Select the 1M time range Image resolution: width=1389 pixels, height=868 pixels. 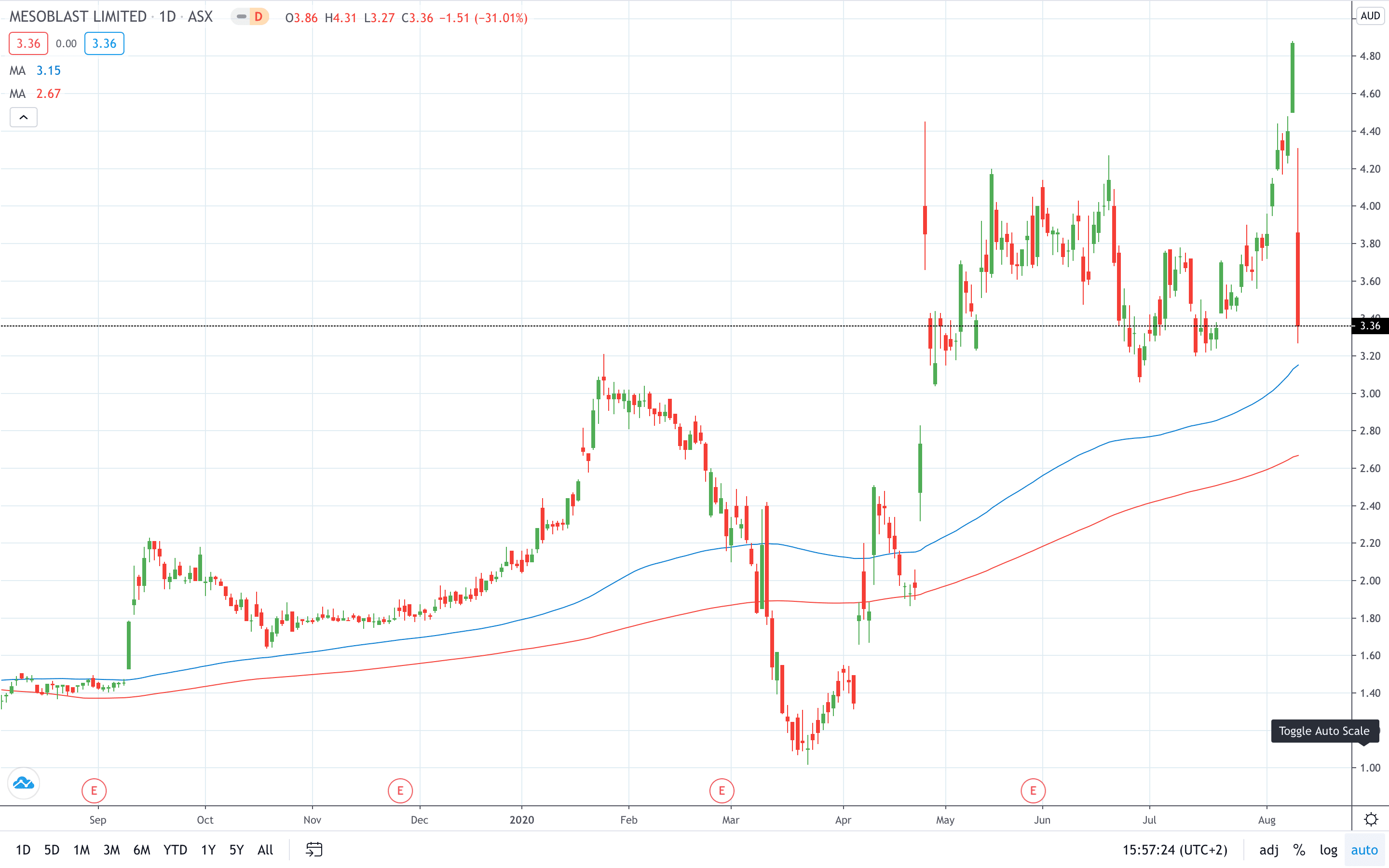(82, 850)
